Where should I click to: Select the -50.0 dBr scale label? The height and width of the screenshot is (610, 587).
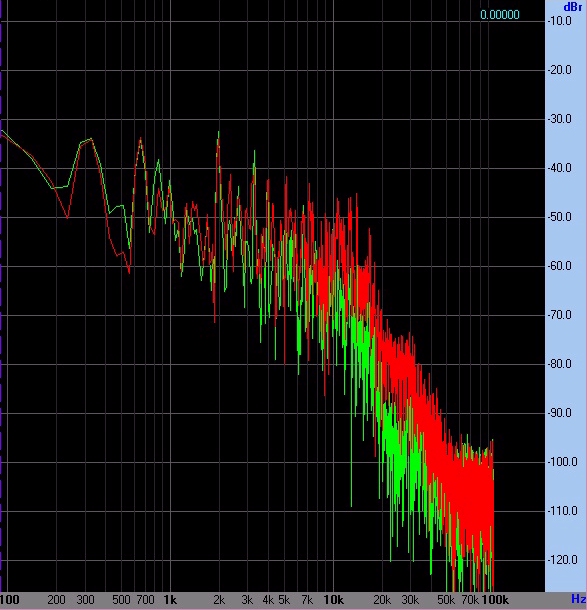[559, 217]
